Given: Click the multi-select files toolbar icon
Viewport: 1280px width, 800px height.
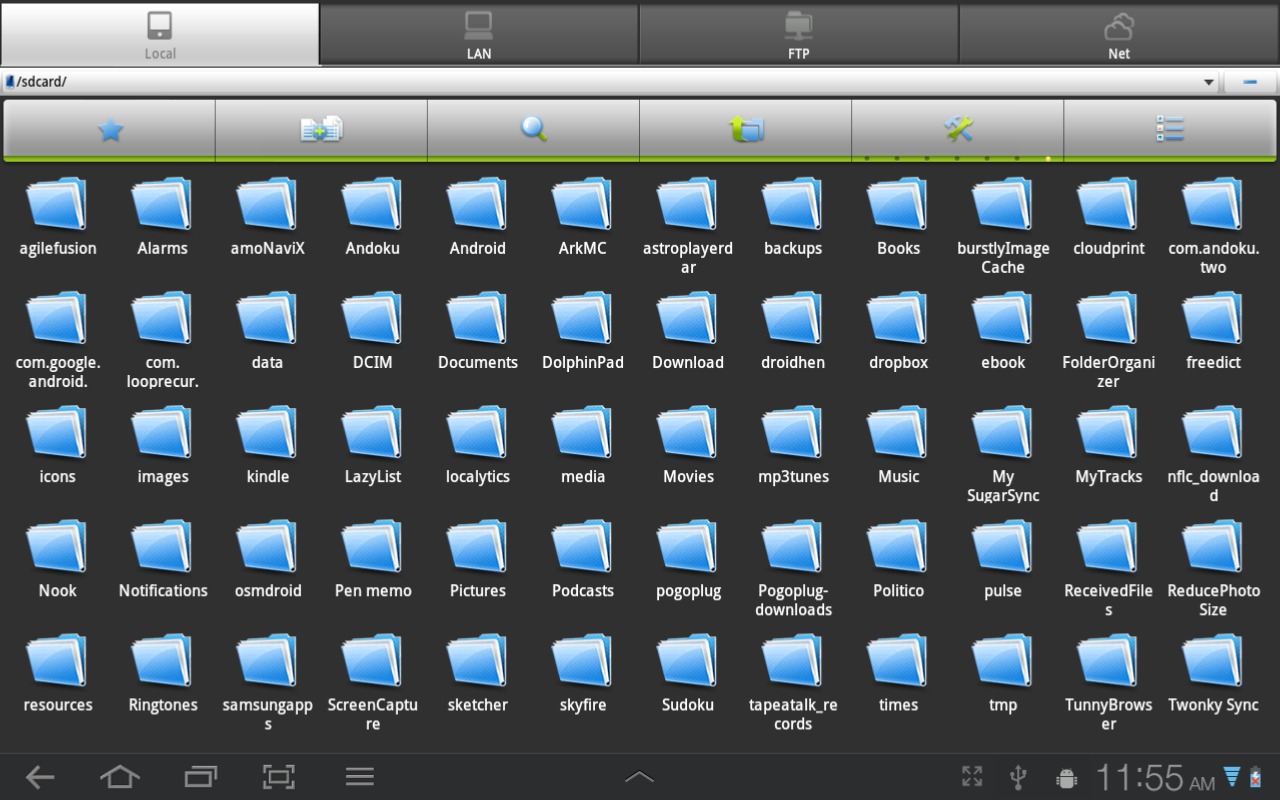Looking at the screenshot, I should pos(321,129).
